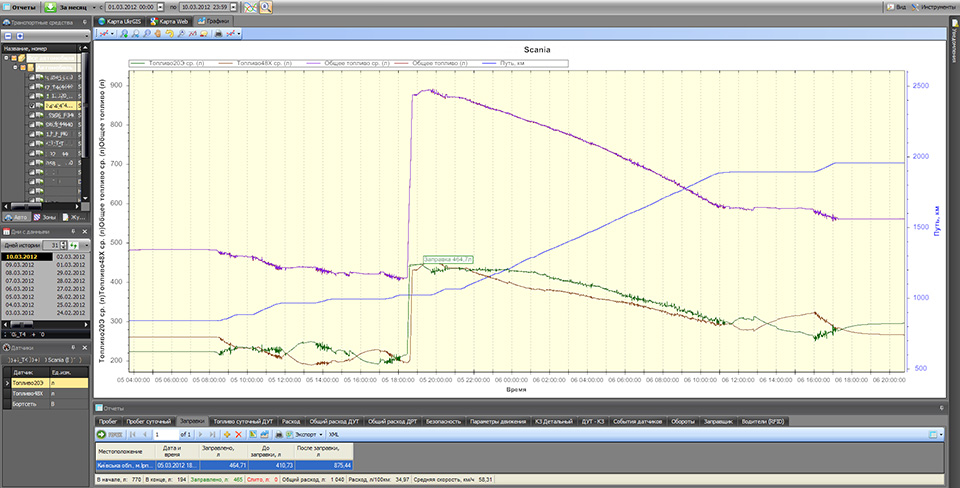The width and height of the screenshot is (960, 488).
Task: Toggle checkbox of the highlighted yellow vehicle row
Action: pos(32,105)
